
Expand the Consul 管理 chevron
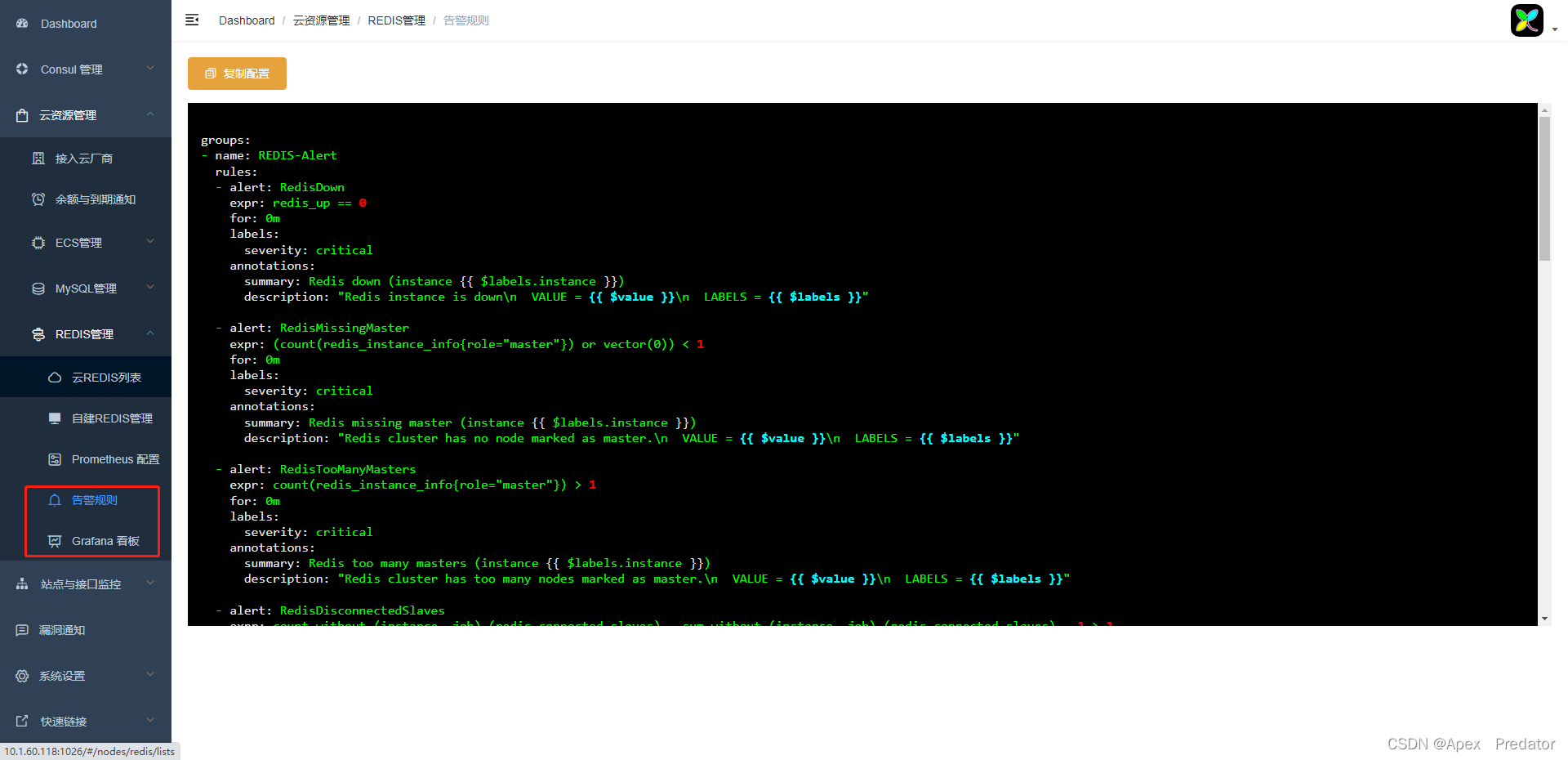(x=150, y=68)
